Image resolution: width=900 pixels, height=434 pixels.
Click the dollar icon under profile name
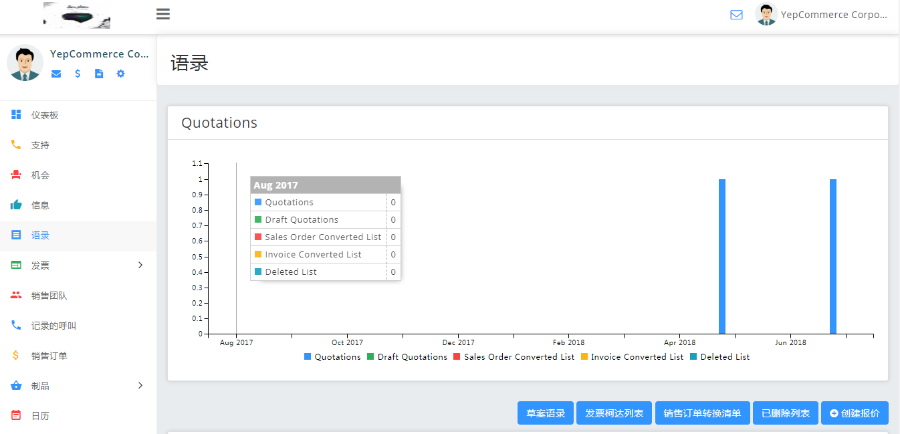coord(78,74)
